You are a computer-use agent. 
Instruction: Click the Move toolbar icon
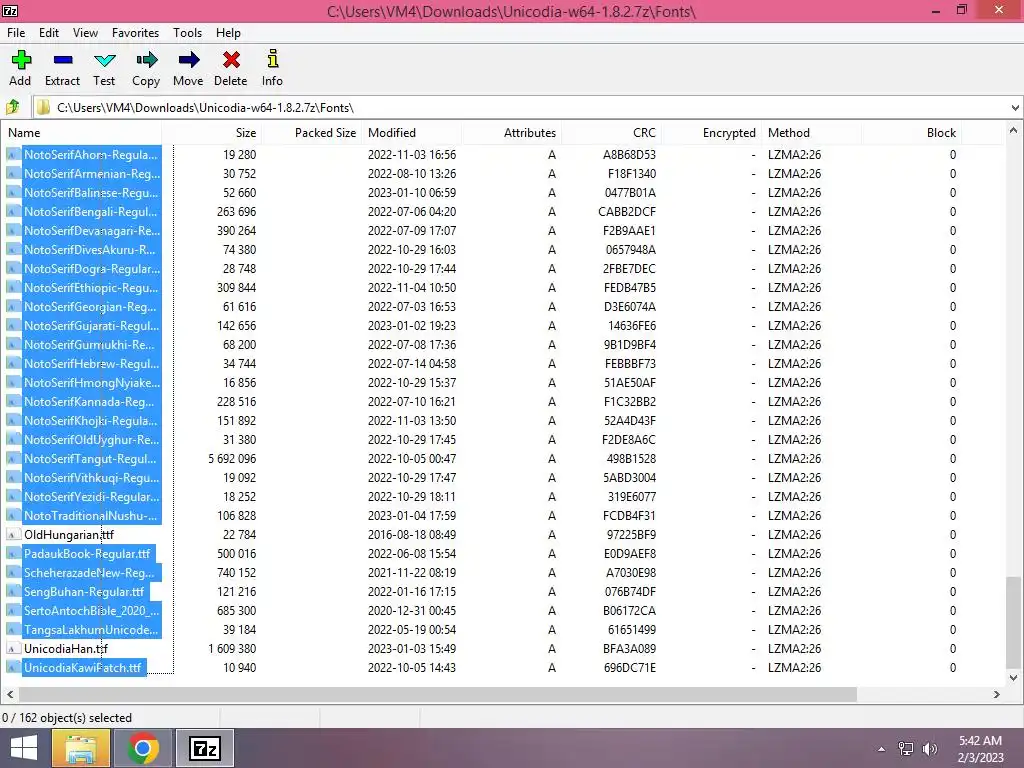189,60
